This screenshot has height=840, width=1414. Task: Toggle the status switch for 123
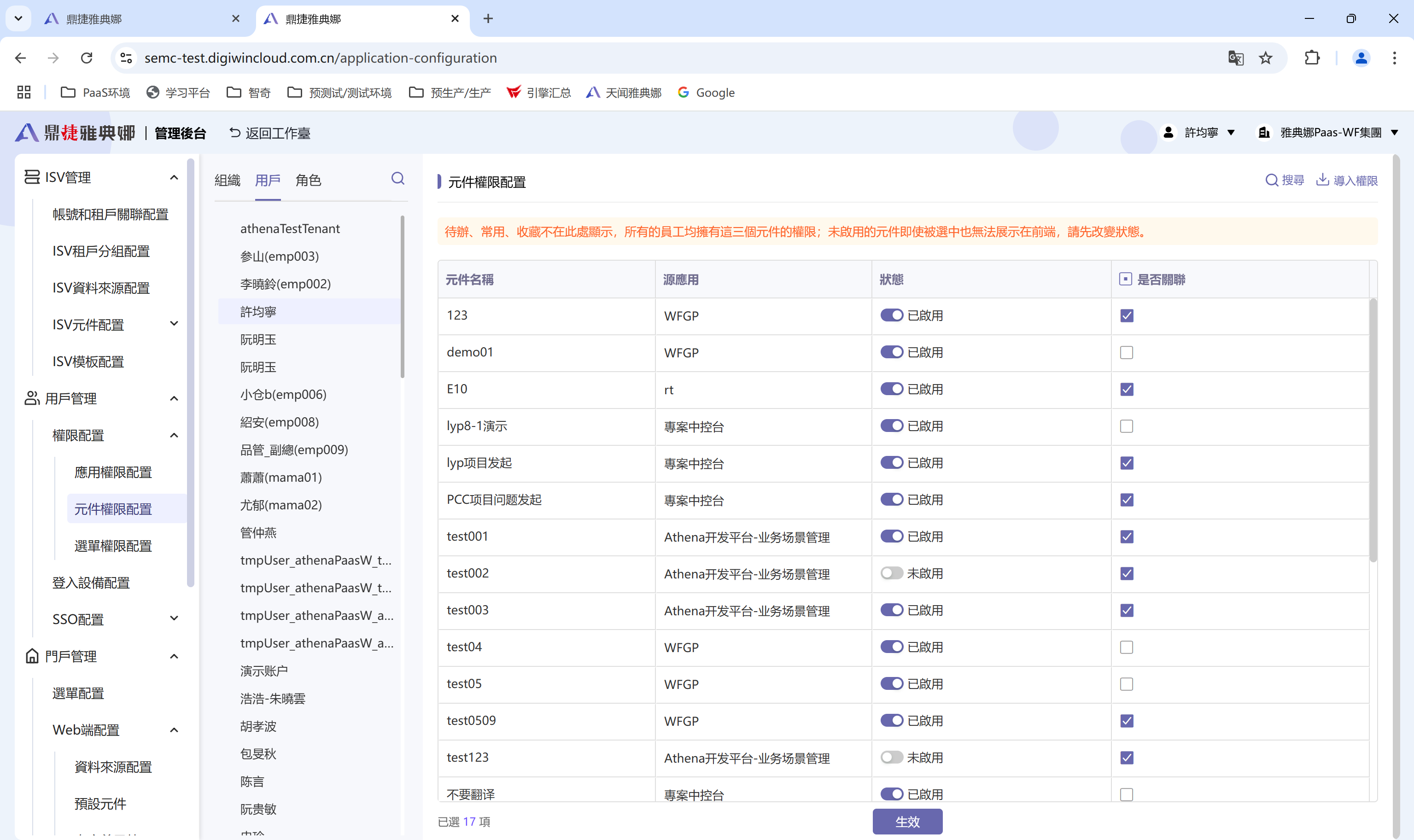point(892,315)
